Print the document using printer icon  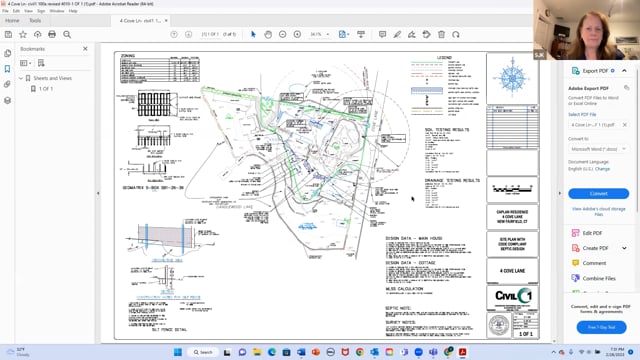pos(52,35)
